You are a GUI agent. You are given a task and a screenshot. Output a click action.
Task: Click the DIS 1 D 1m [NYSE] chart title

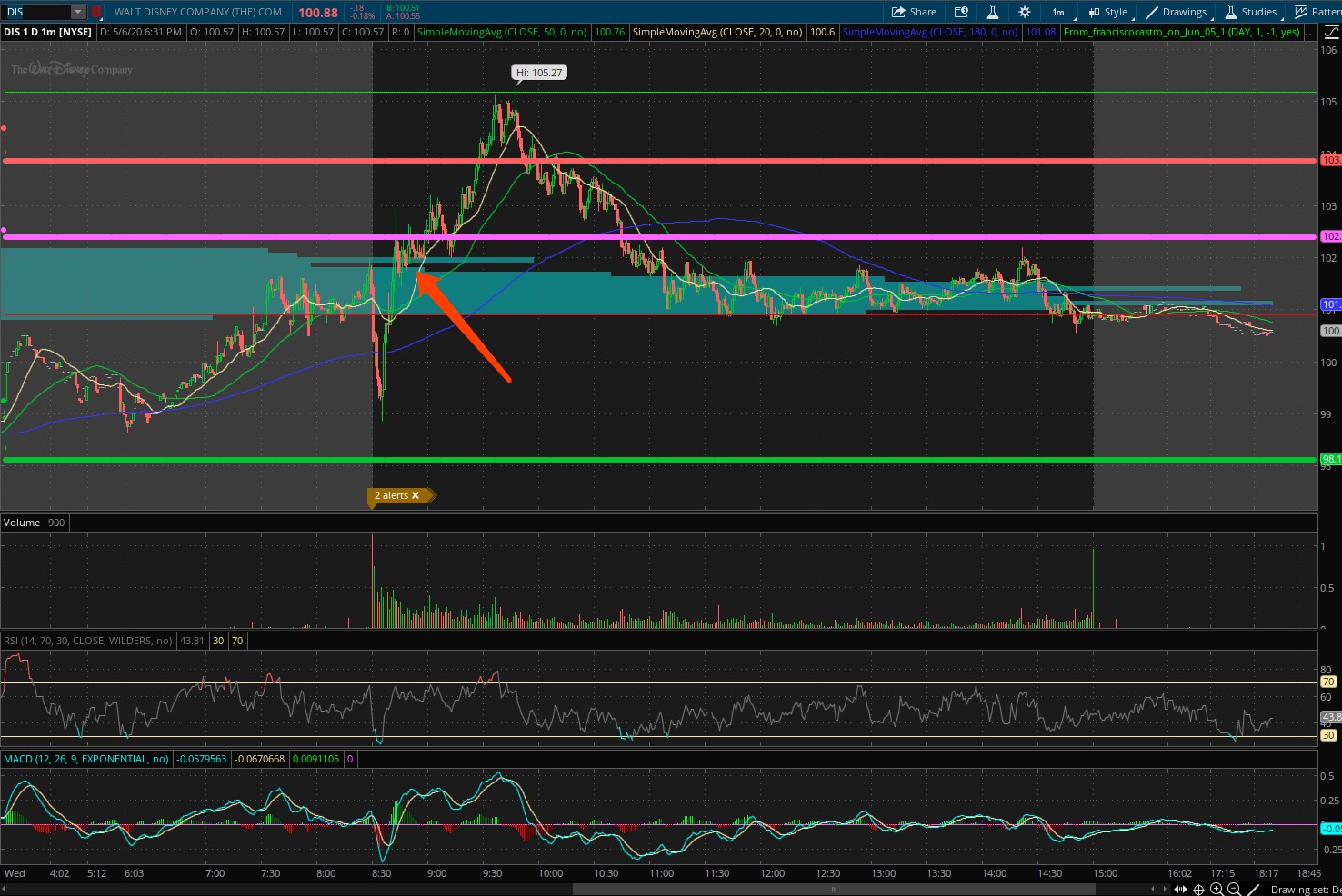coord(47,32)
